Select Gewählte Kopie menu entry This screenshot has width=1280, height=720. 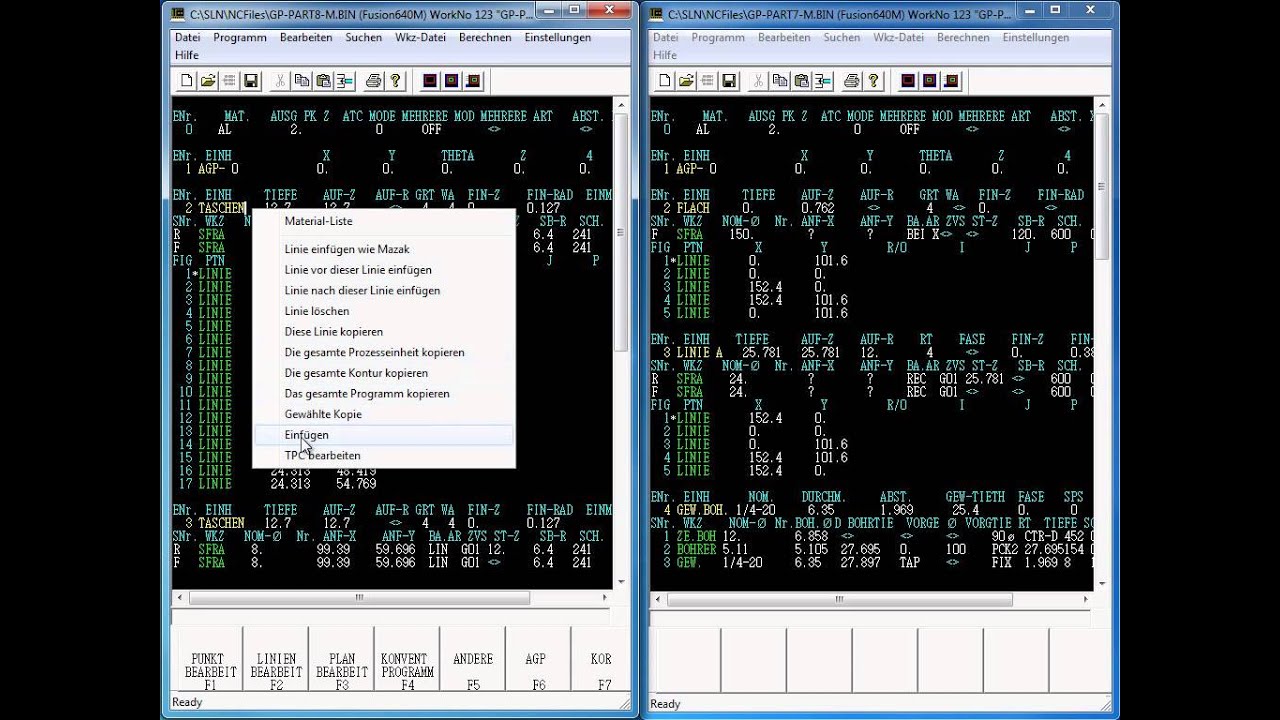pyautogui.click(x=384, y=414)
